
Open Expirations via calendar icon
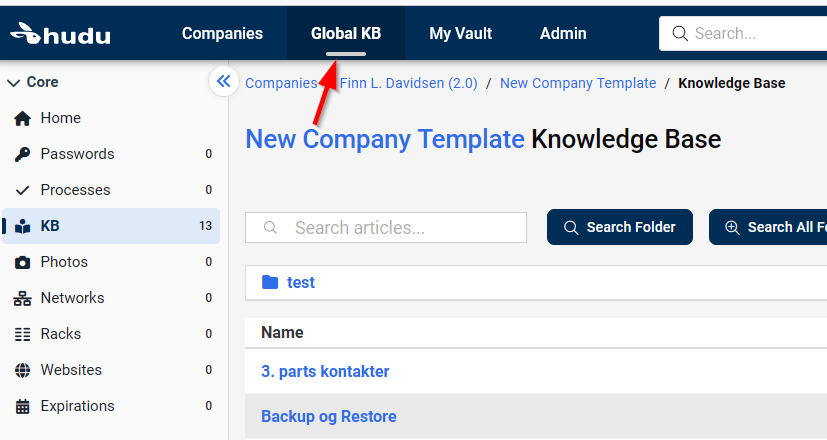[x=22, y=406]
